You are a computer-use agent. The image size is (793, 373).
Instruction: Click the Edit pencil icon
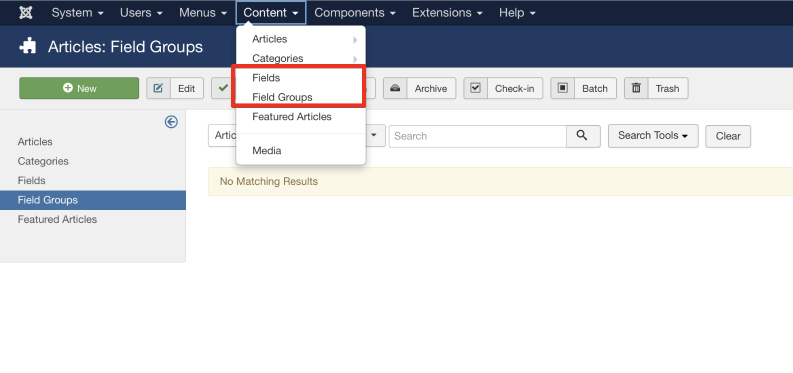[x=158, y=88]
